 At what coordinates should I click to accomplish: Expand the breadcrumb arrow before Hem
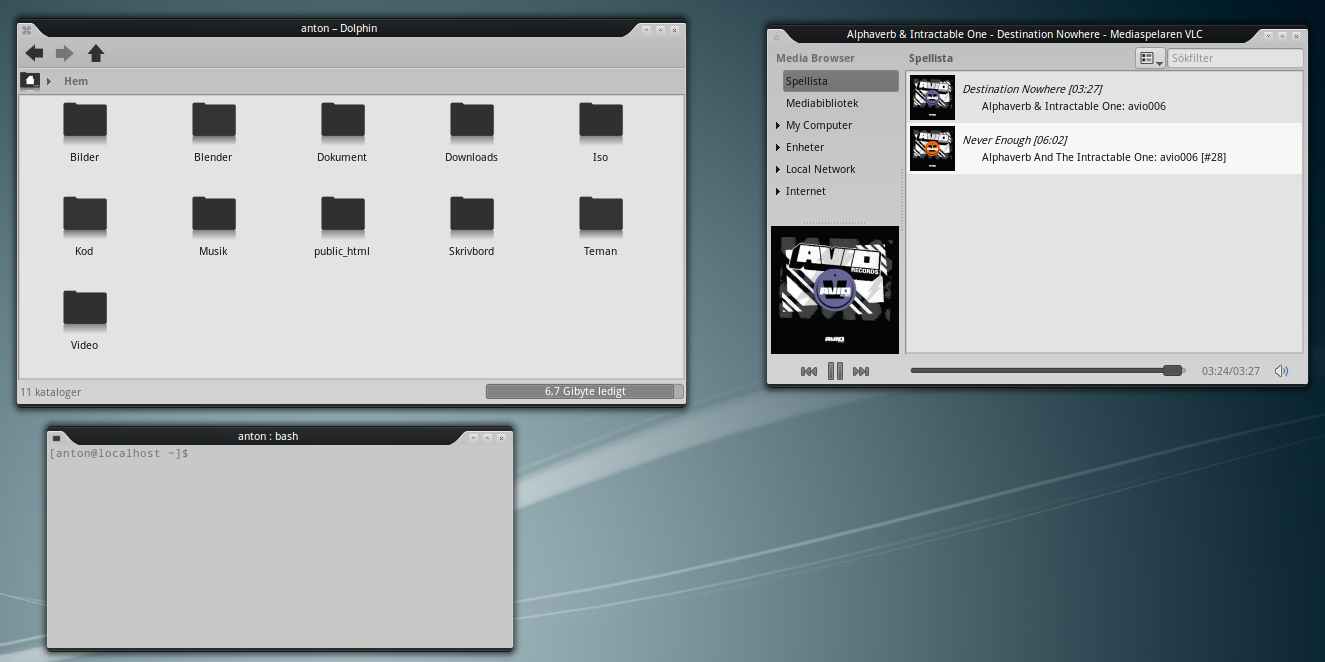click(x=49, y=81)
